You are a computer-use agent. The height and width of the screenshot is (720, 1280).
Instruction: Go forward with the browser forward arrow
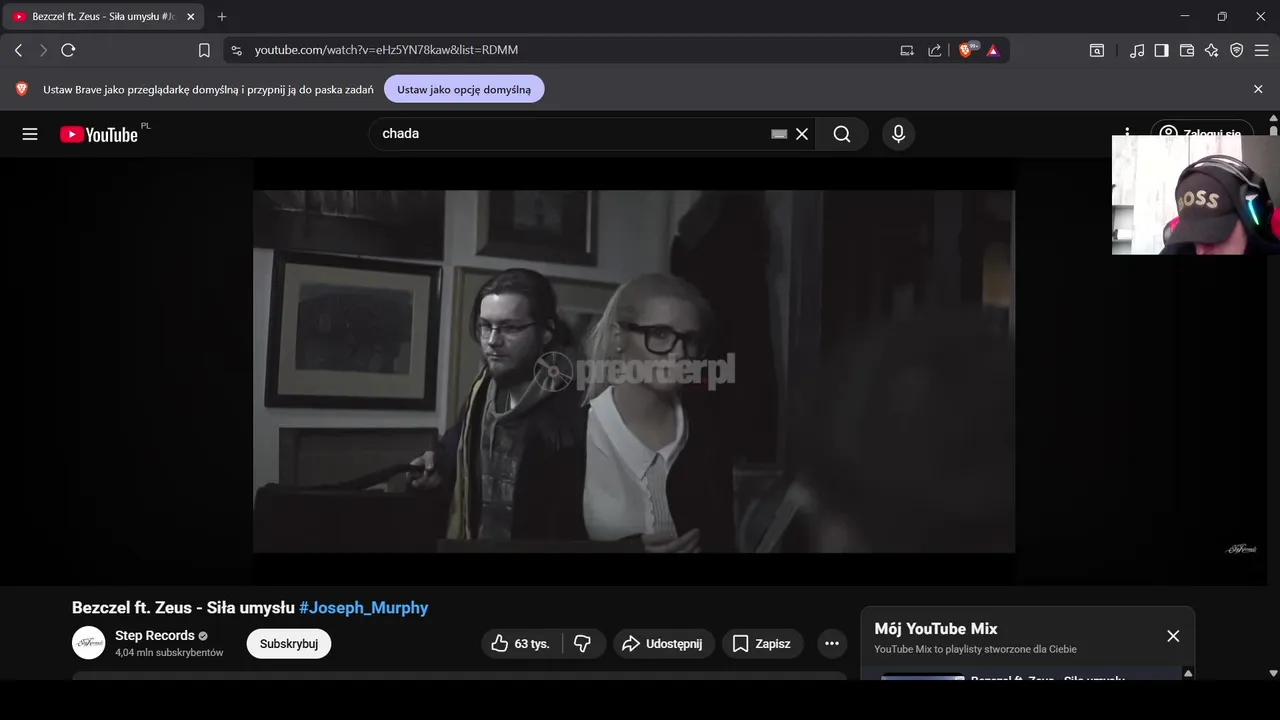43,50
